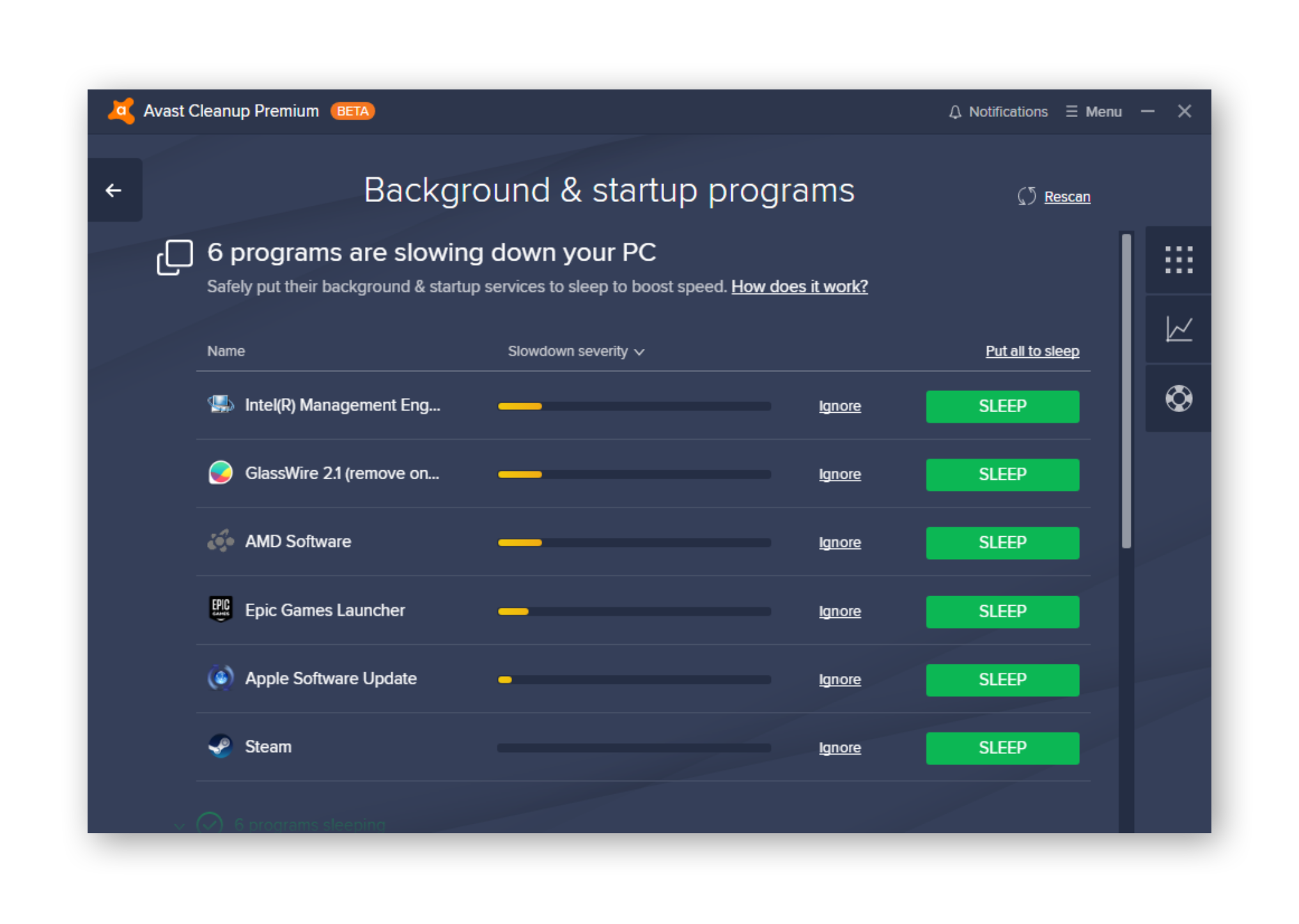The image size is (1299, 924).
Task: Click the Epic Games Launcher icon
Action: [x=221, y=609]
